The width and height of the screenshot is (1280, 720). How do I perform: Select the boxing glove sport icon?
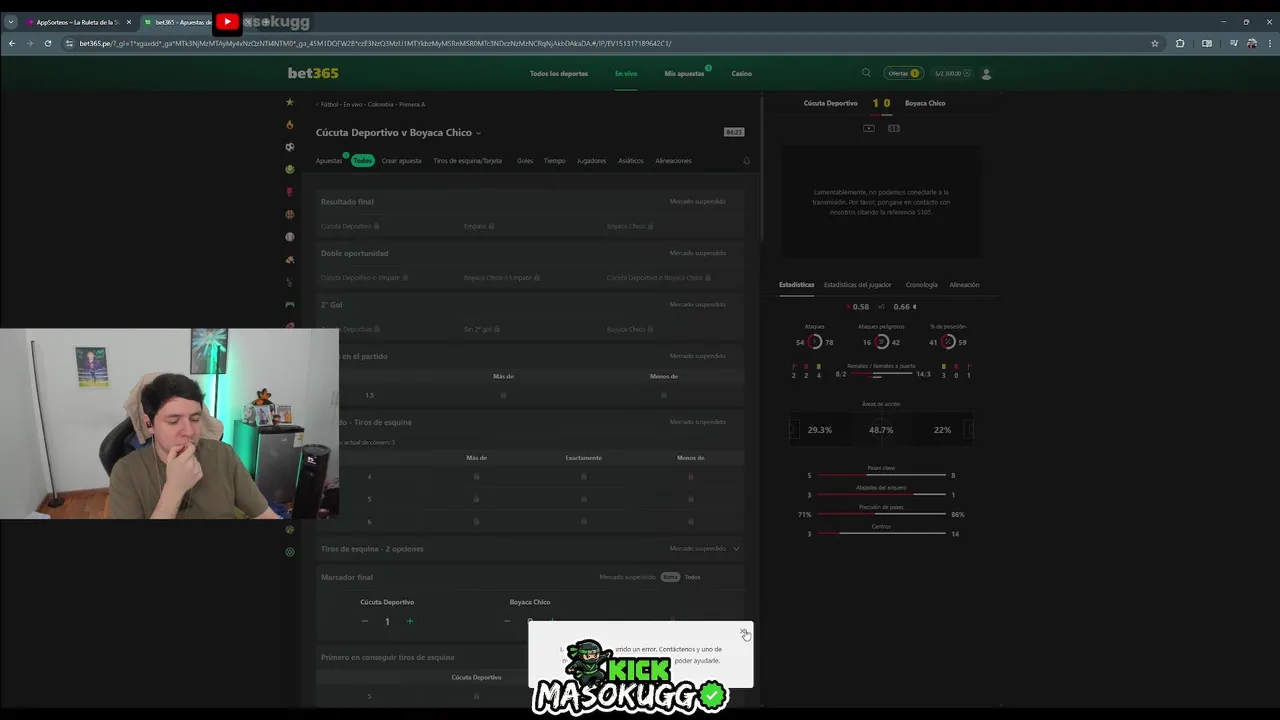[x=290, y=192]
